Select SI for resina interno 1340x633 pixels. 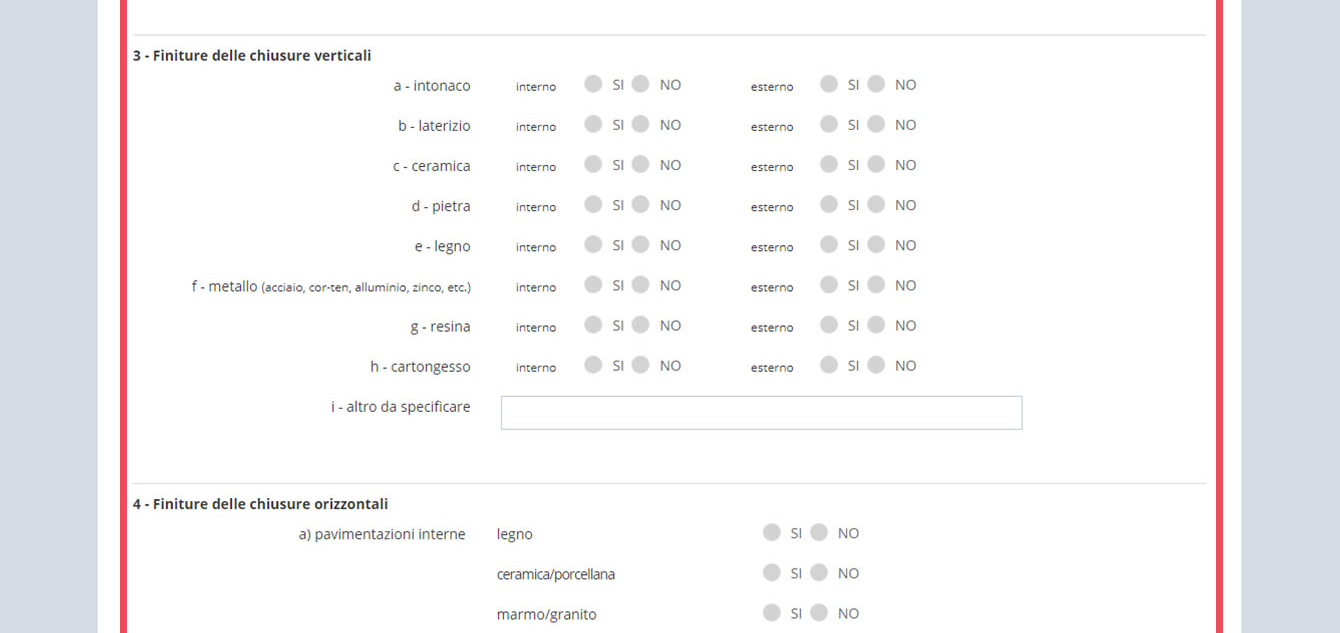pos(593,324)
